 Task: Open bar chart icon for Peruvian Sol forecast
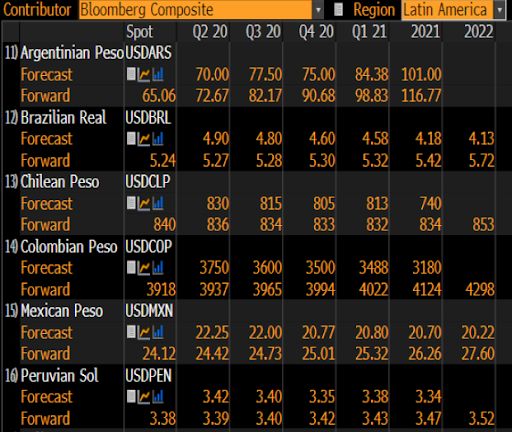coord(158,397)
